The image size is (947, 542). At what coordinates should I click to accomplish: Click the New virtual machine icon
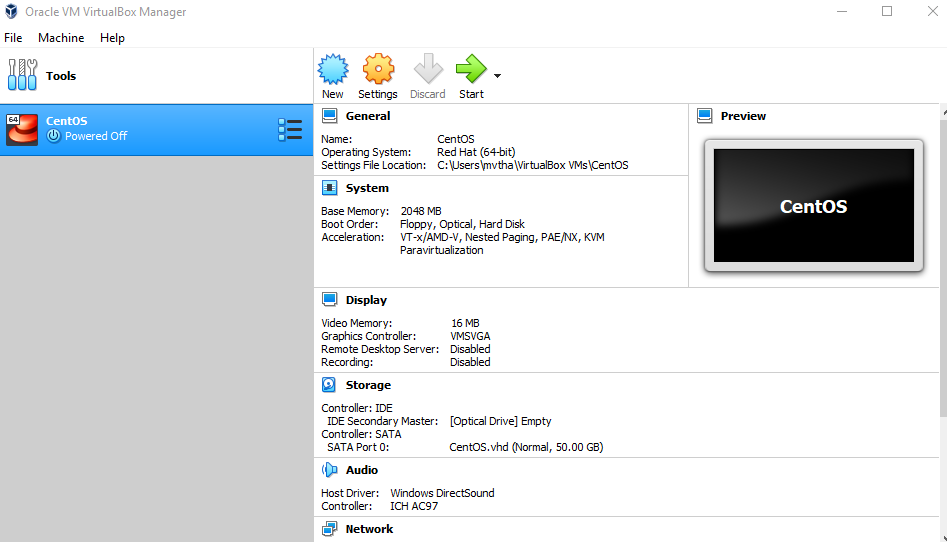333,69
